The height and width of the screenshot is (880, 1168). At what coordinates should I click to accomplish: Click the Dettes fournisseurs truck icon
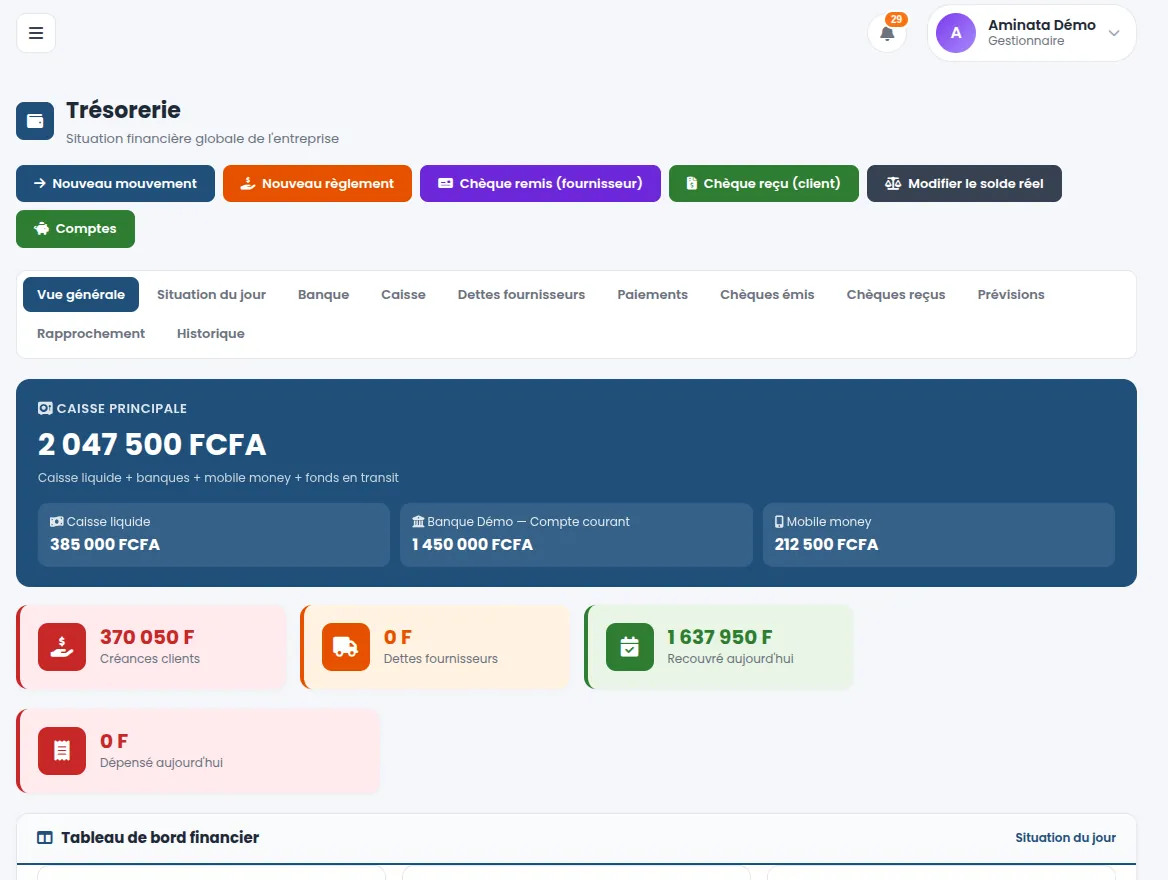coord(346,647)
